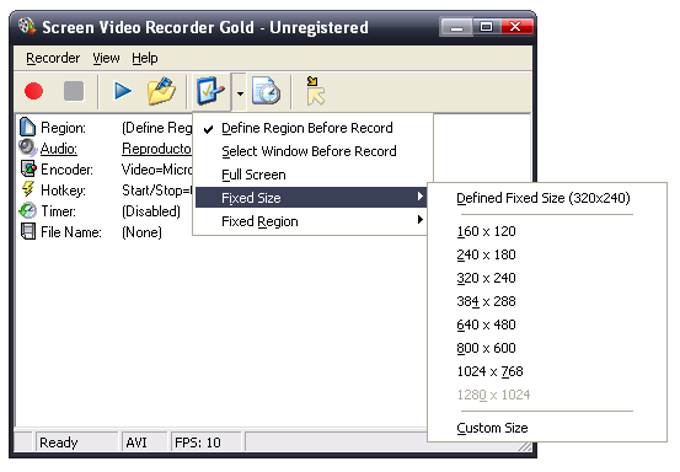Toggle Define Region Before Record option
The height and width of the screenshot is (472, 680).
(312, 128)
